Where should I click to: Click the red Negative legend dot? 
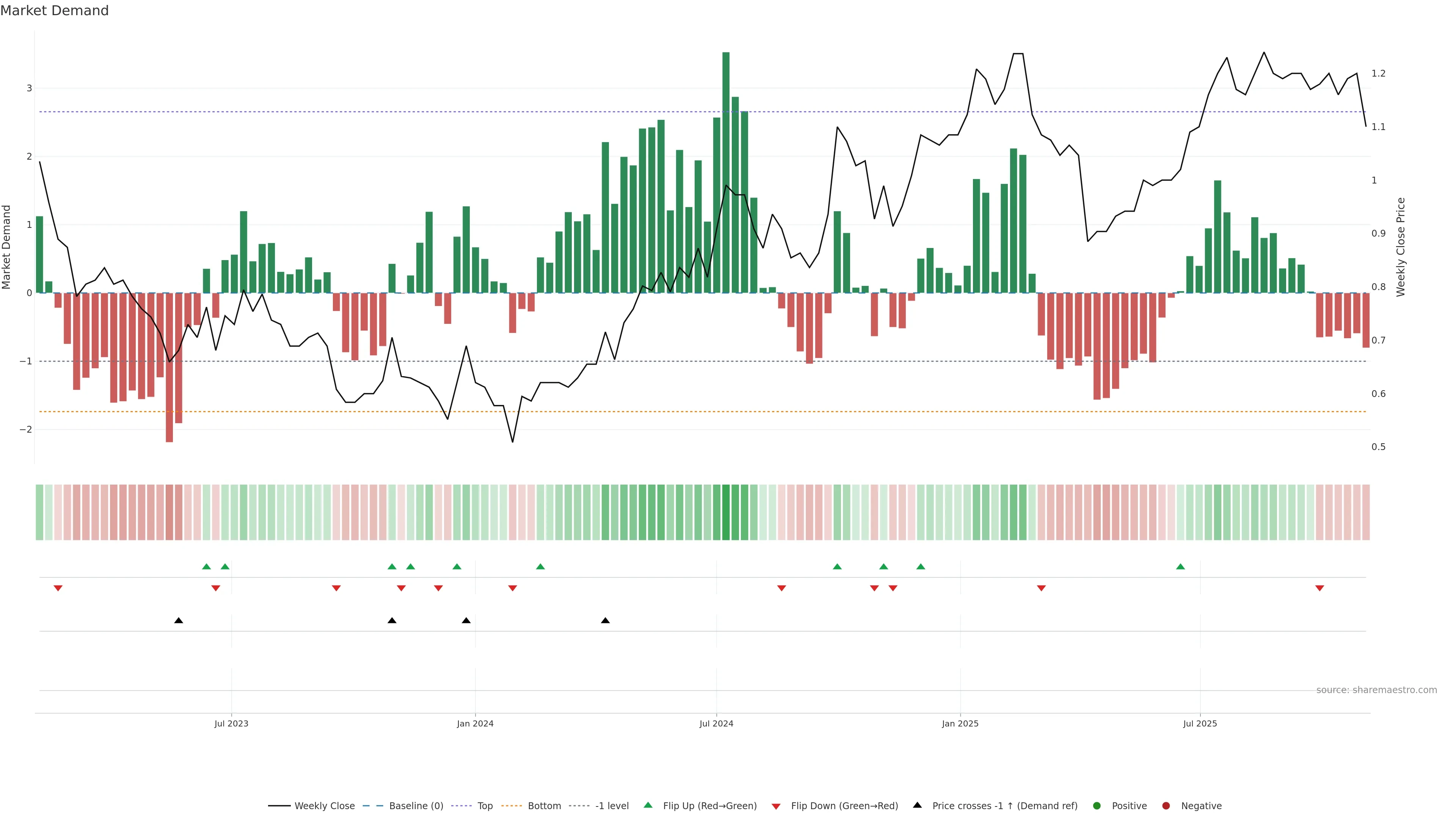coord(1166,806)
